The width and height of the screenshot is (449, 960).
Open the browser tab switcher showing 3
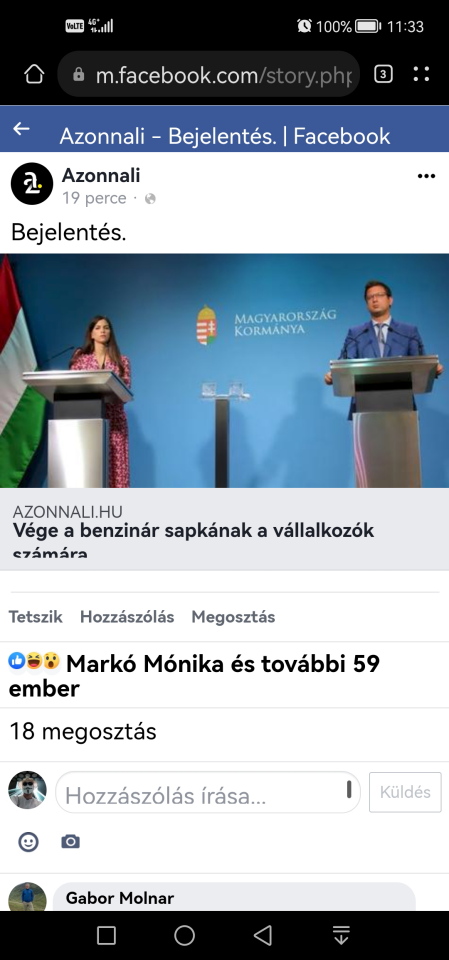(383, 75)
